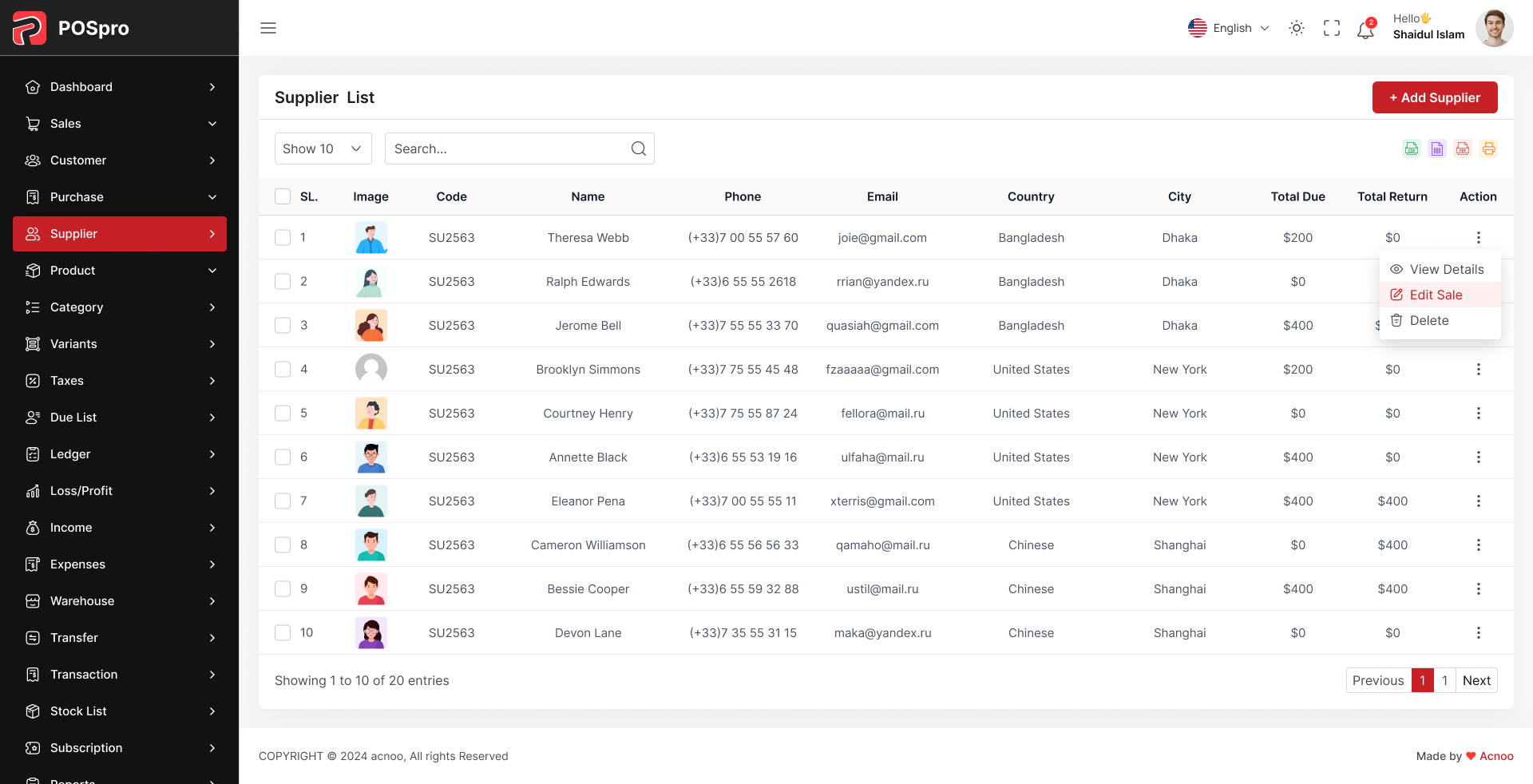Go to the Next pagination page
Screen dimensions: 1533x784
pyautogui.click(x=1476, y=680)
